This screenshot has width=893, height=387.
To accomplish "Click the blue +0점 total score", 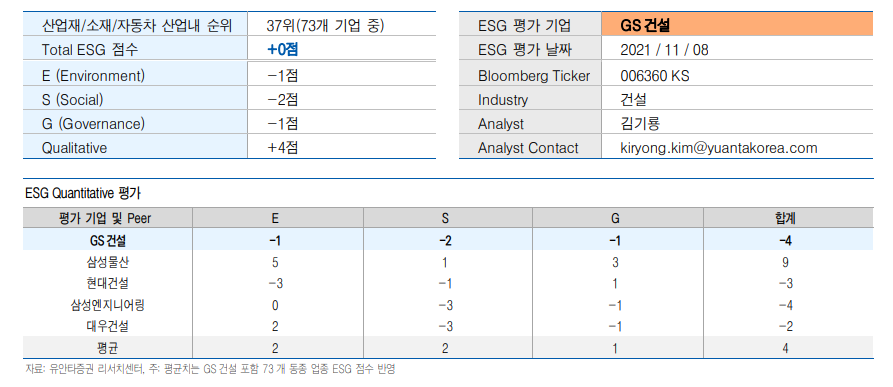I will pos(283,50).
